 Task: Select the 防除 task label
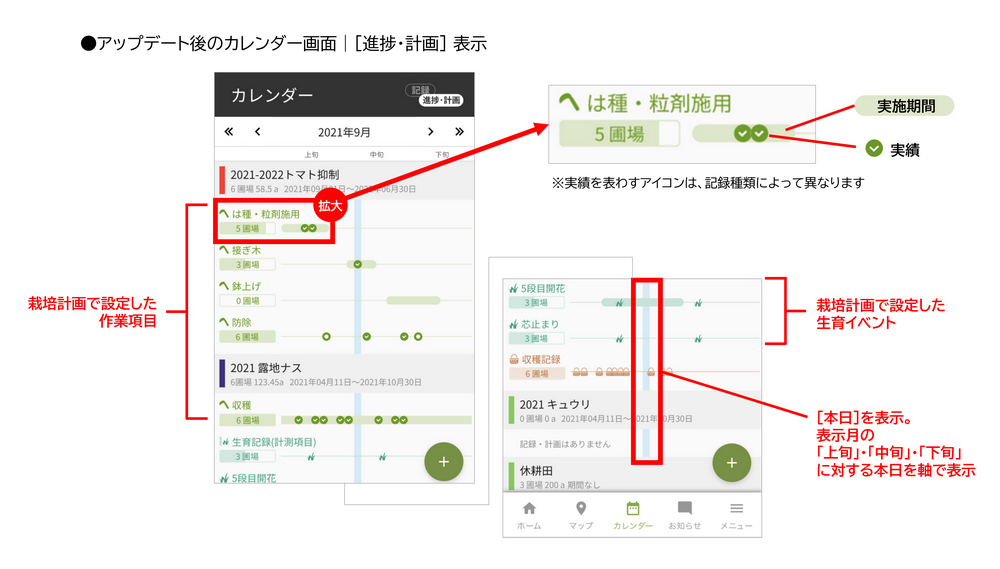tap(242, 323)
